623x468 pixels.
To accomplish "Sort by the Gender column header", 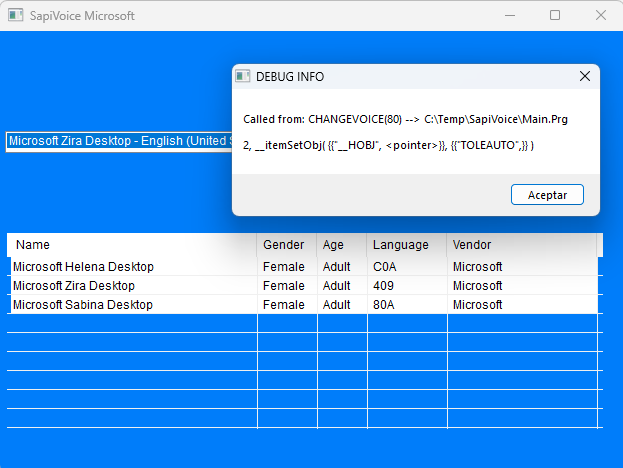I will coord(287,245).
